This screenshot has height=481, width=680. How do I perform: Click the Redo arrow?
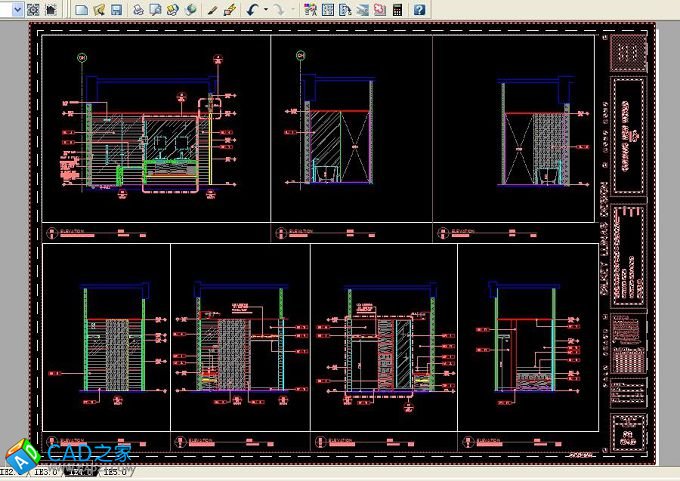[x=278, y=9]
